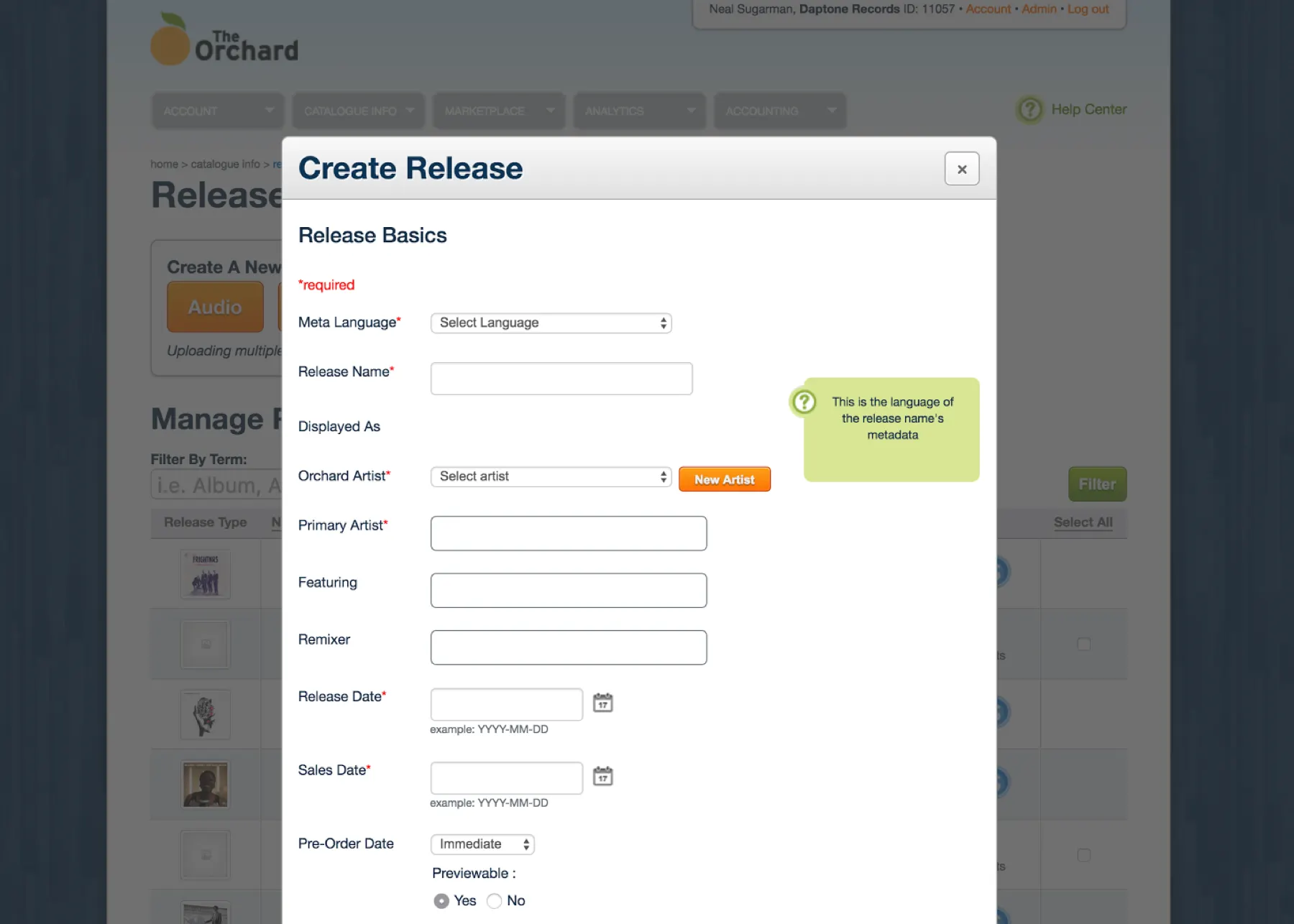Click the Sales Date text field
Viewport: 1294px width, 924px height.
point(507,778)
